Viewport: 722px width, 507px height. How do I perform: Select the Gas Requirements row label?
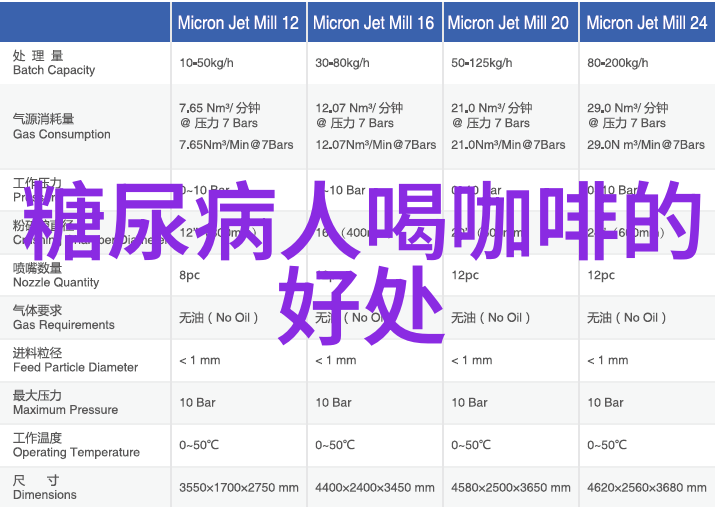coord(64,318)
